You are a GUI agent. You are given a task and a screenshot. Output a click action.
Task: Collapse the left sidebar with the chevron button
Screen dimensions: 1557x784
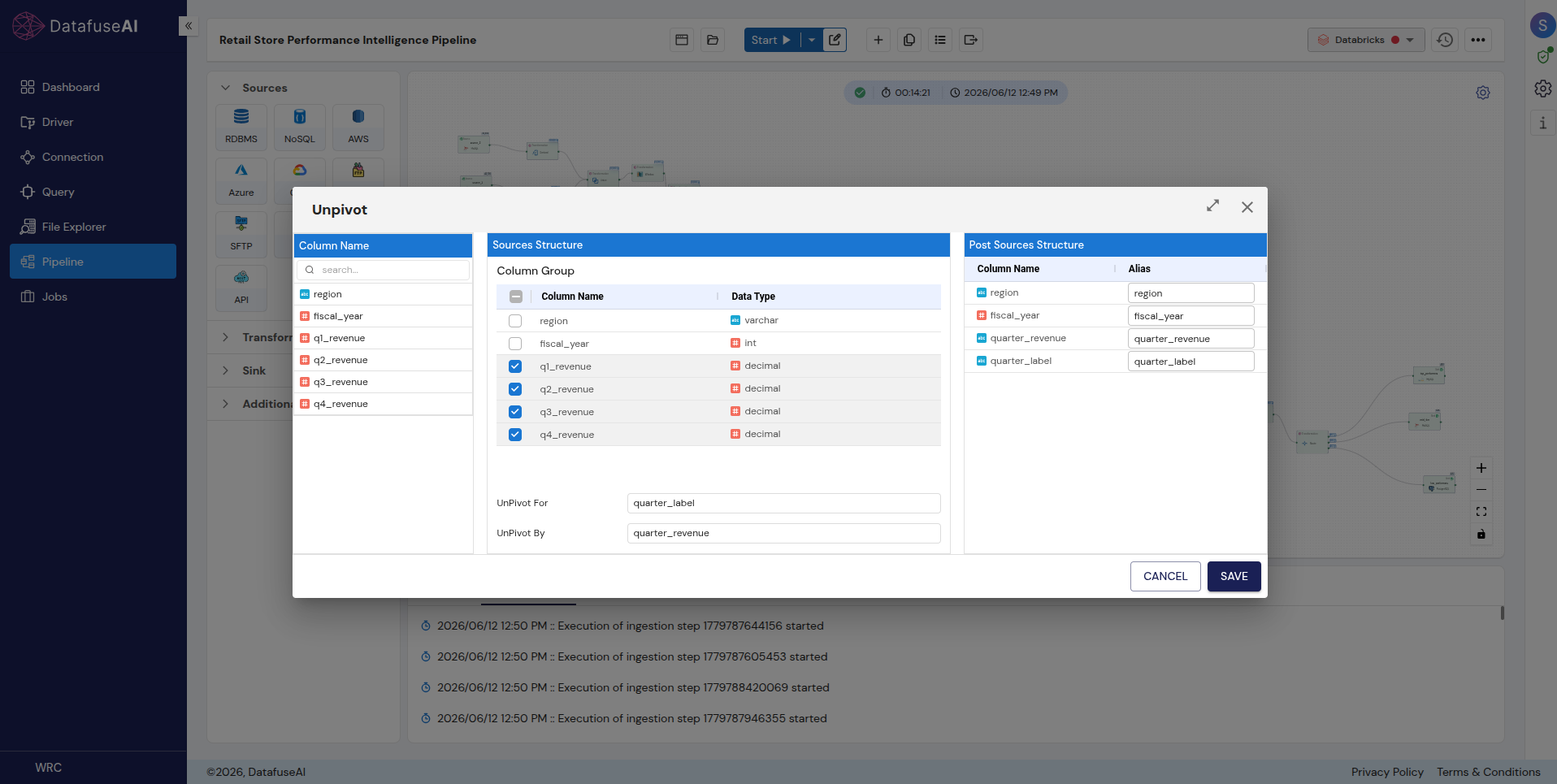188,26
